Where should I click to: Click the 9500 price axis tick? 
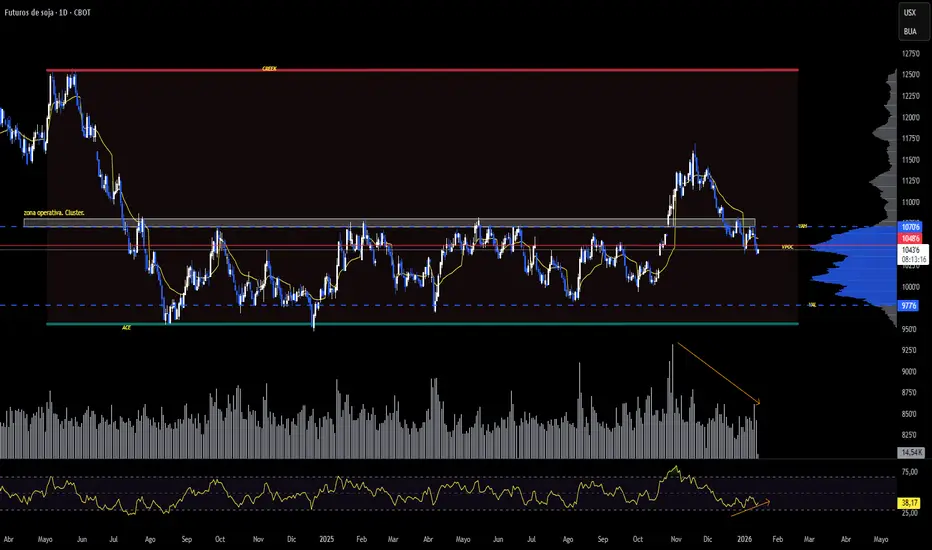tap(910, 329)
